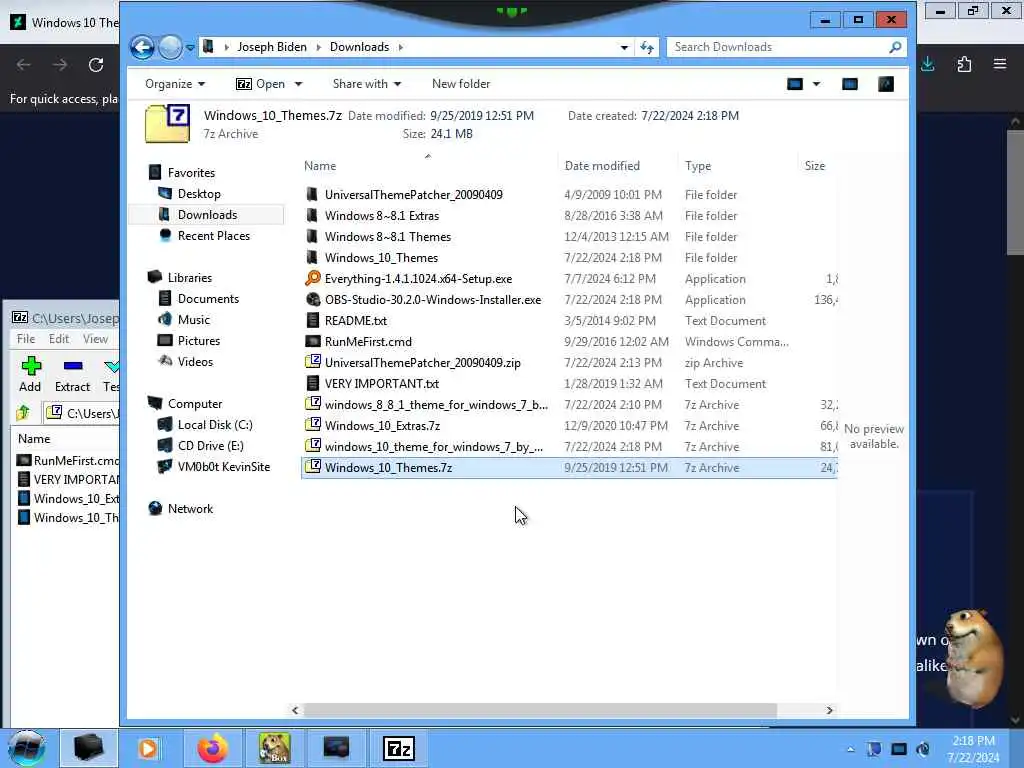Open Music library

(193, 320)
